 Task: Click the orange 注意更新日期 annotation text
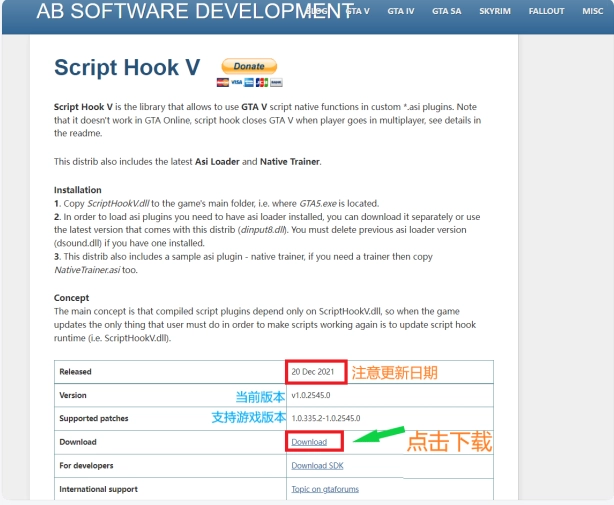394,371
